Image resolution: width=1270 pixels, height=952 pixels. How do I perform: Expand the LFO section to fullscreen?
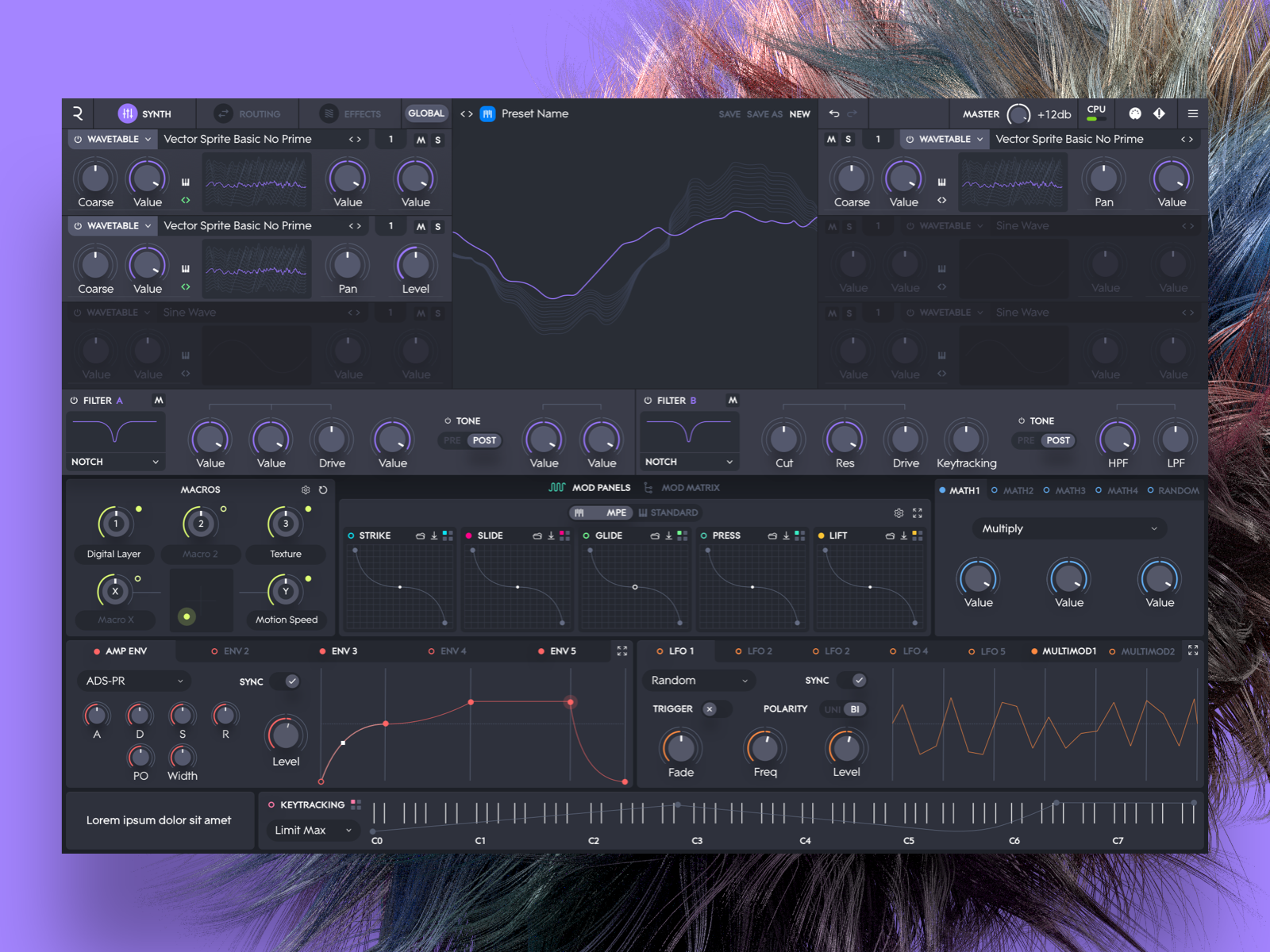[x=1193, y=650]
